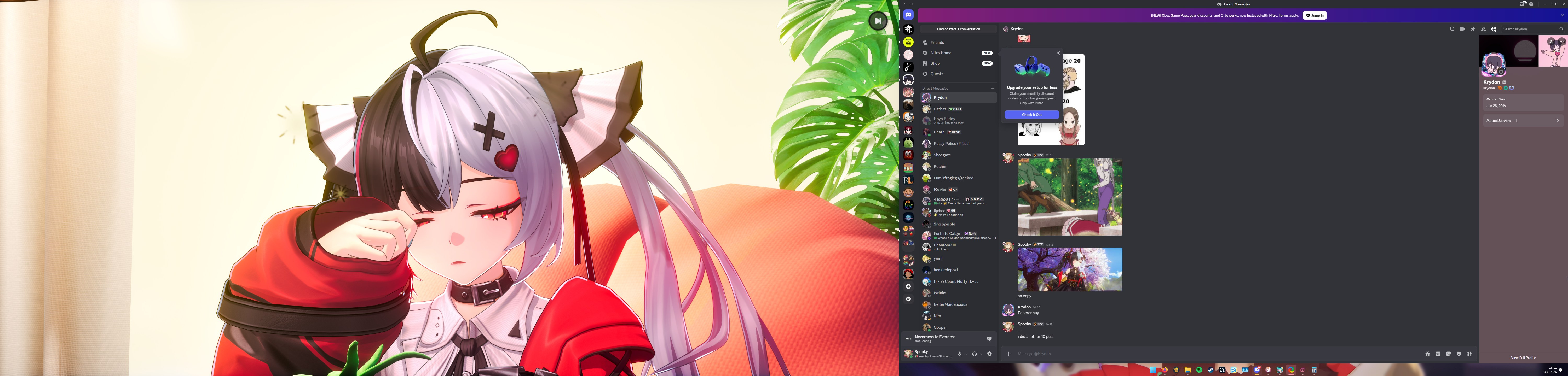Viewport: 1568px width, 376px height.
Task: Go back with the arrow in Discord's title bar
Action: [x=905, y=4]
